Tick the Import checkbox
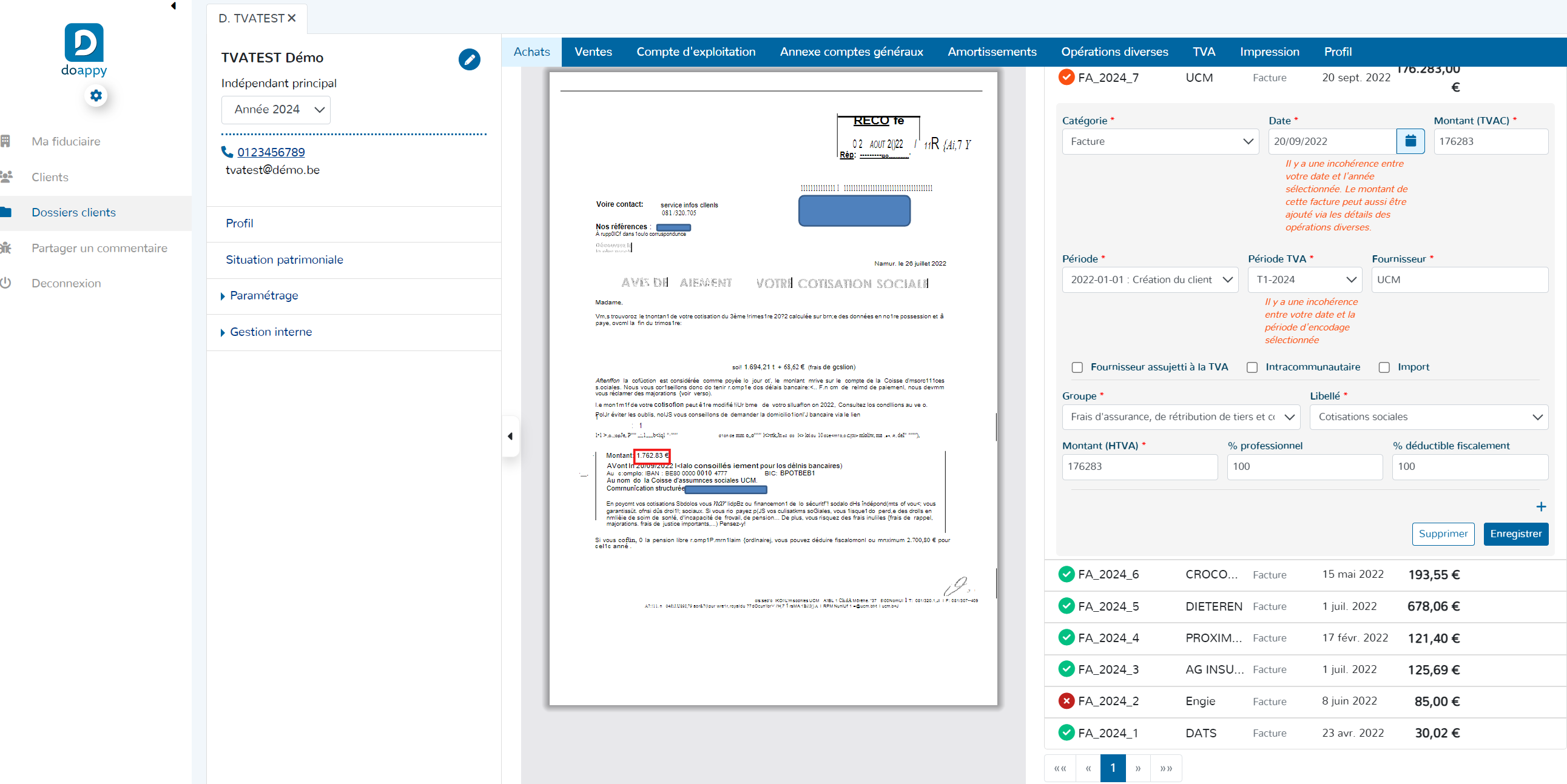This screenshot has width=1567, height=784. [x=1384, y=367]
